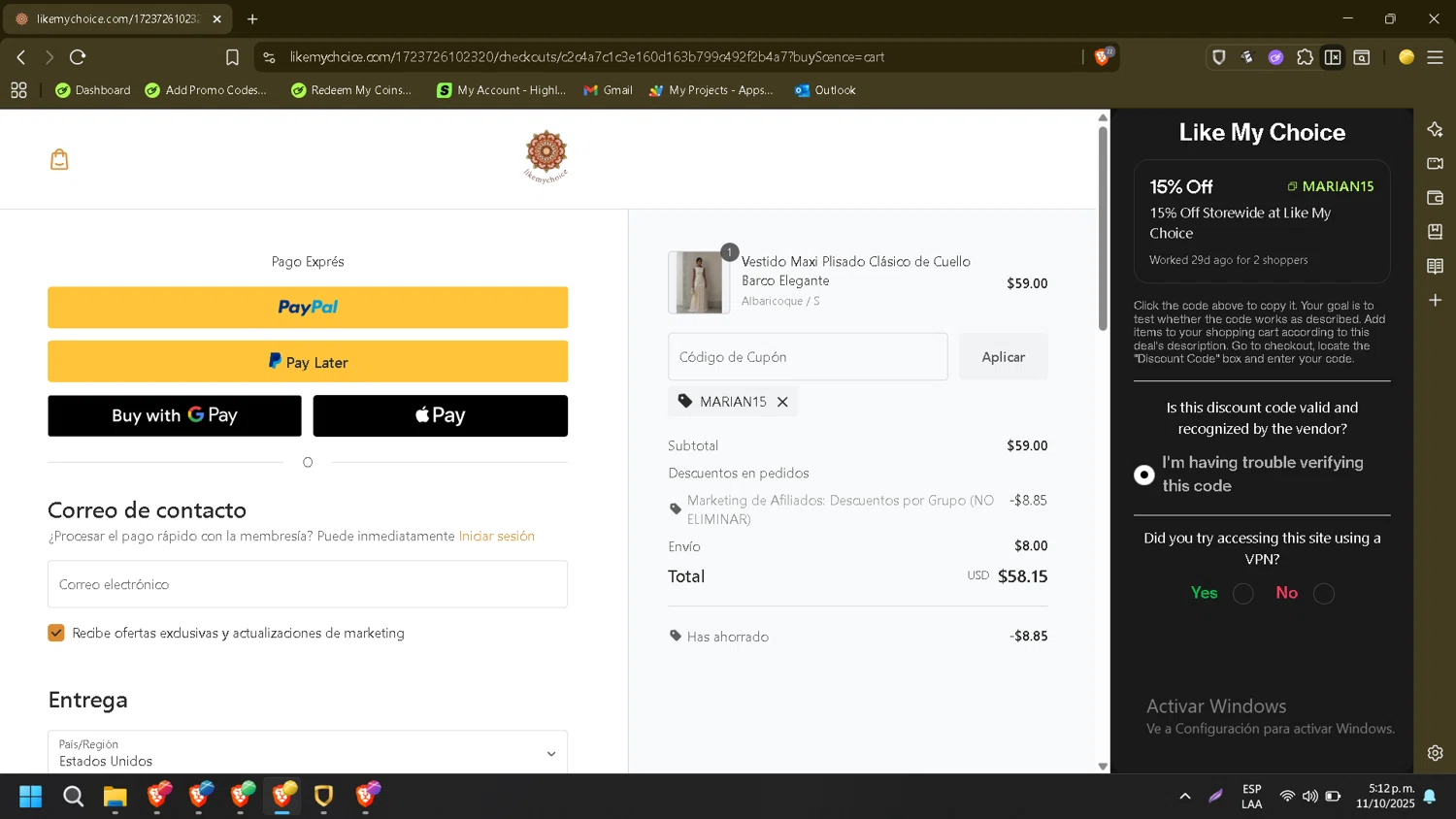Bookmark this page with the bookmark icon
This screenshot has width=1456, height=819.
[232, 57]
